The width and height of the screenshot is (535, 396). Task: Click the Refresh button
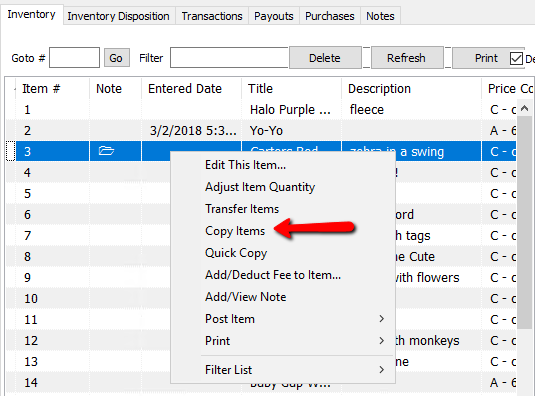(406, 58)
